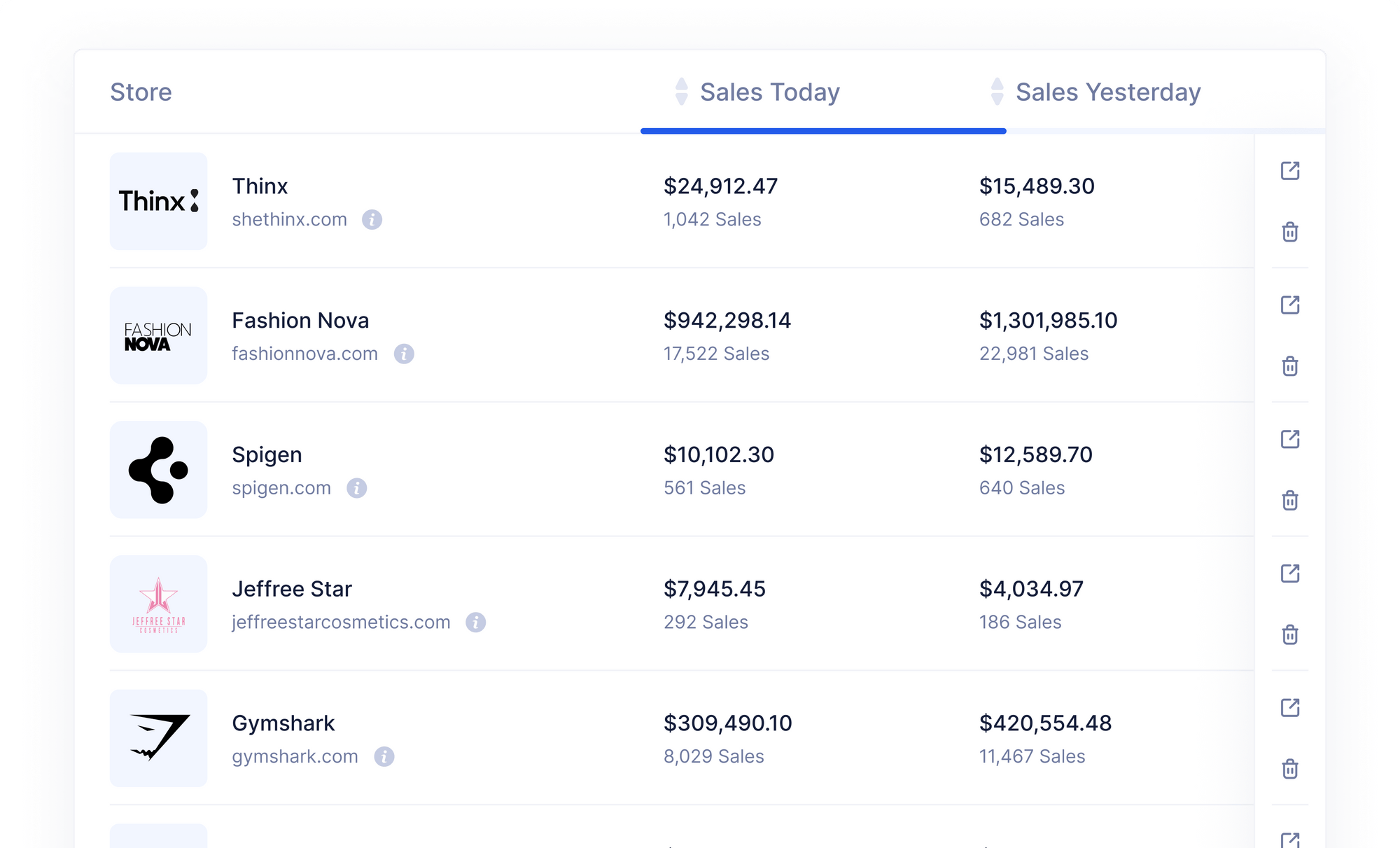Delete the Fashion Nova store entry
Viewport: 1400px width, 848px height.
[x=1291, y=366]
